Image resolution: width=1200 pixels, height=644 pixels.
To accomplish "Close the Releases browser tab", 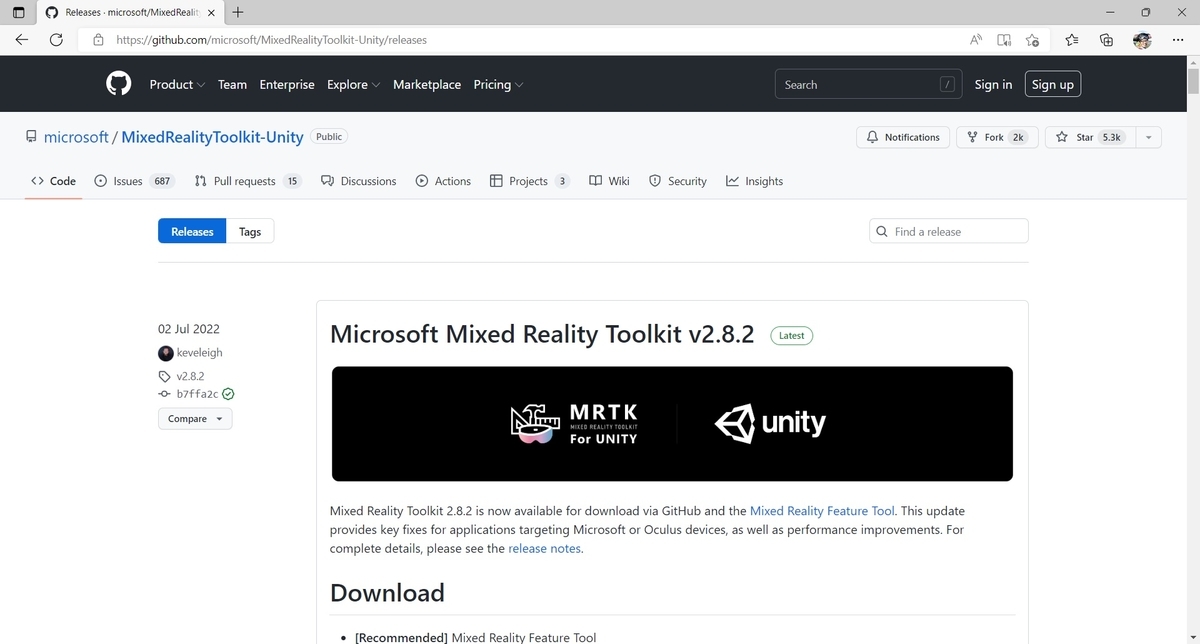I will coord(211,12).
